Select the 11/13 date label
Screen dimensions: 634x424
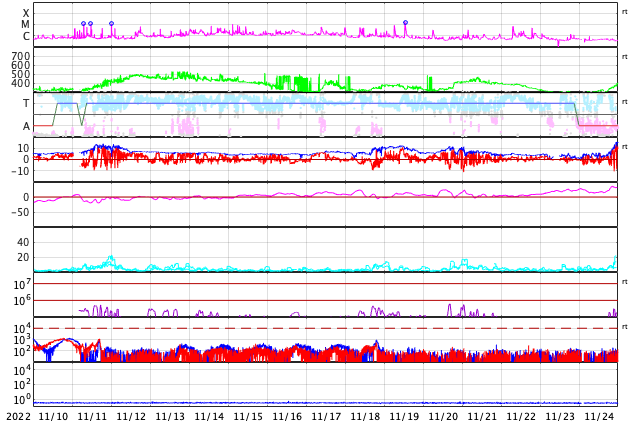(170, 416)
